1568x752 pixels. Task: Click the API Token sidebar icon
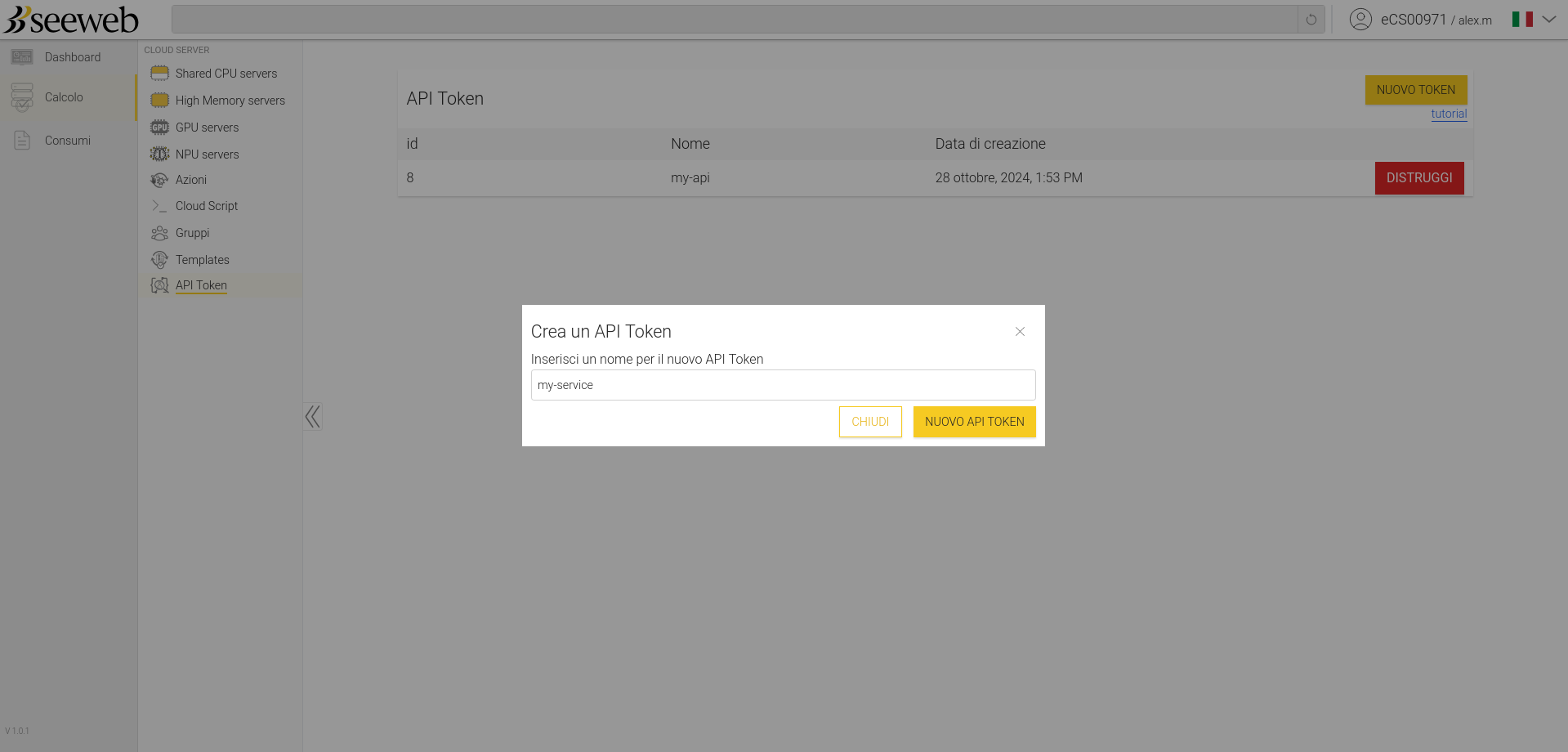point(159,285)
